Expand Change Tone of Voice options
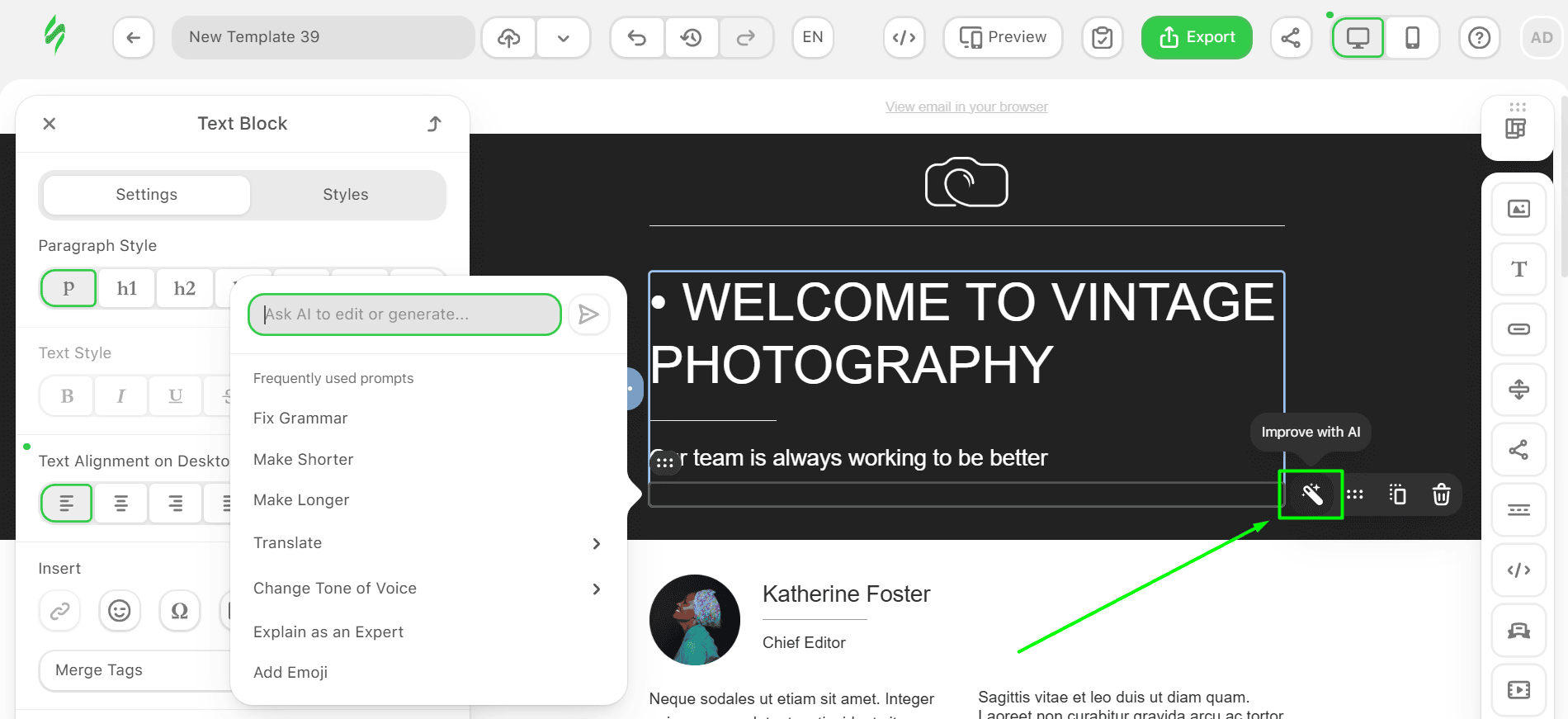The width and height of the screenshot is (1568, 719). pyautogui.click(x=596, y=589)
